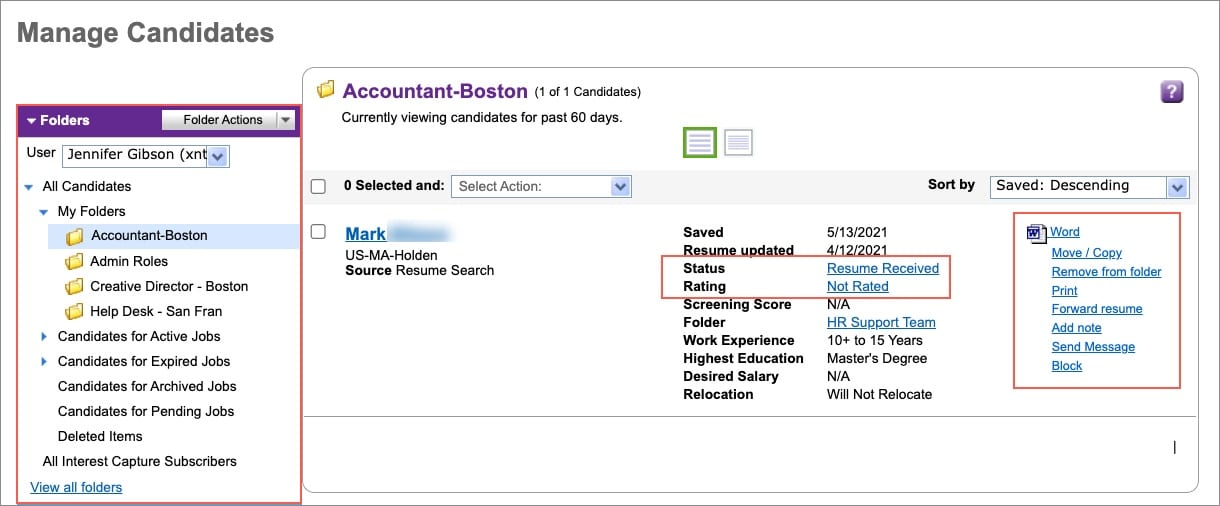Screen dimensions: 1220x506
Task: Click the Forward resume link
Action: 1096,309
